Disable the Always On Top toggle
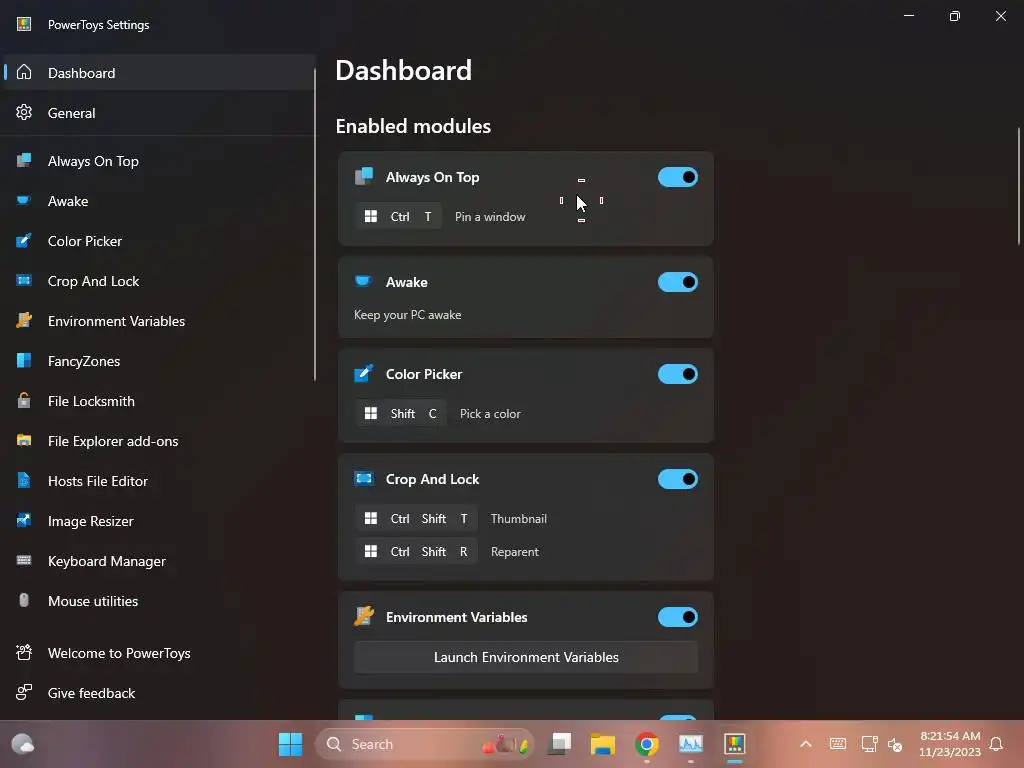Image resolution: width=1024 pixels, height=768 pixels. [x=678, y=177]
